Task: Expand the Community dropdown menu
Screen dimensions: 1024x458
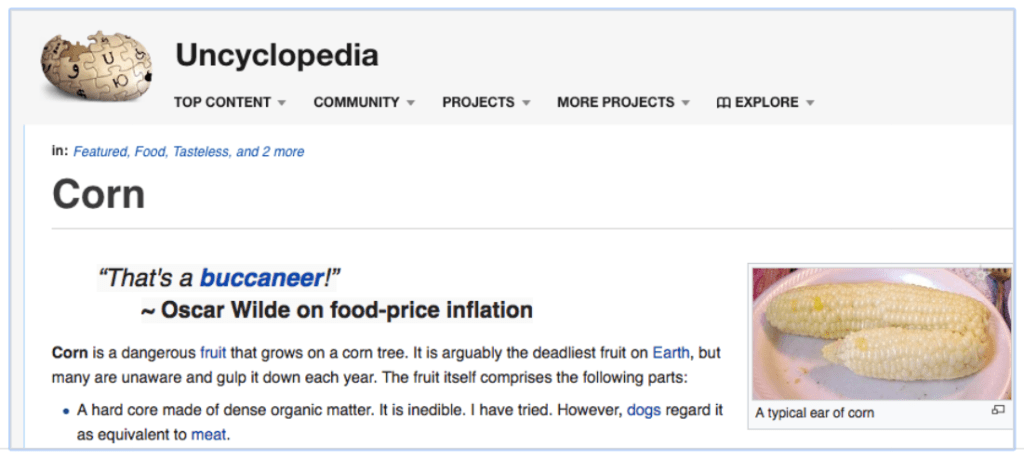Action: tap(364, 102)
